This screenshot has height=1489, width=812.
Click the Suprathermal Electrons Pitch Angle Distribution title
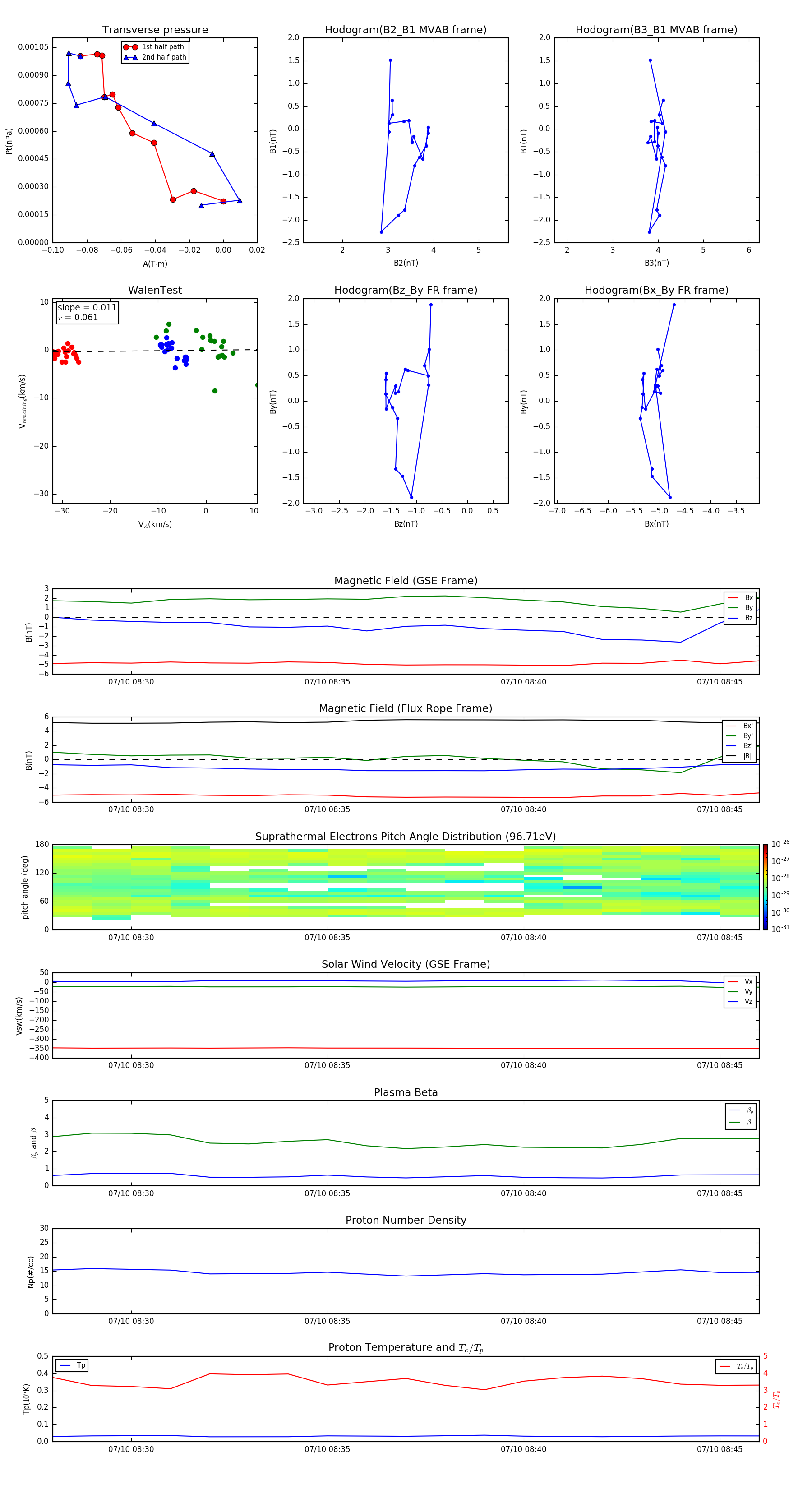pyautogui.click(x=406, y=837)
